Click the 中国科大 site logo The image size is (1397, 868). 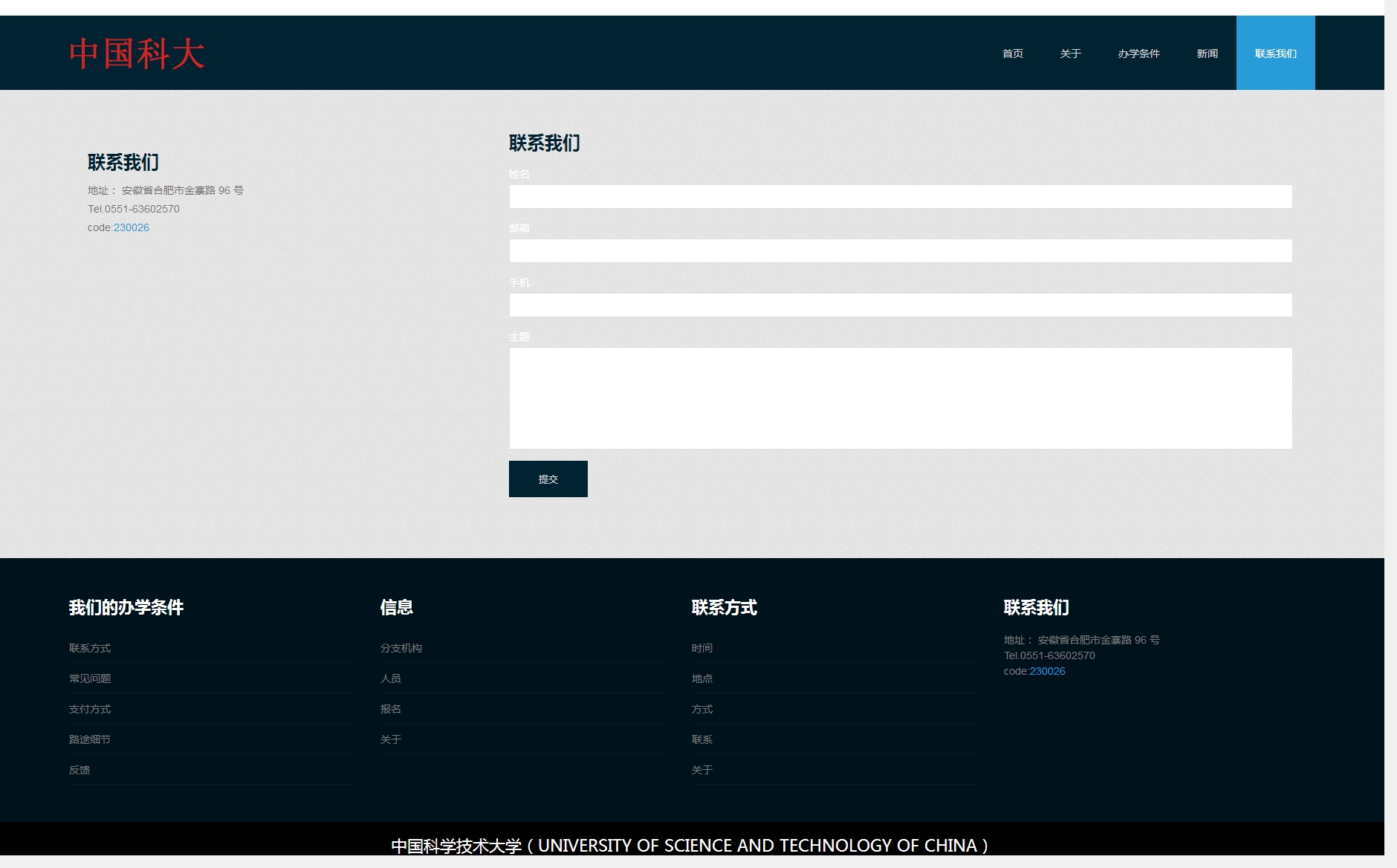[x=137, y=54]
